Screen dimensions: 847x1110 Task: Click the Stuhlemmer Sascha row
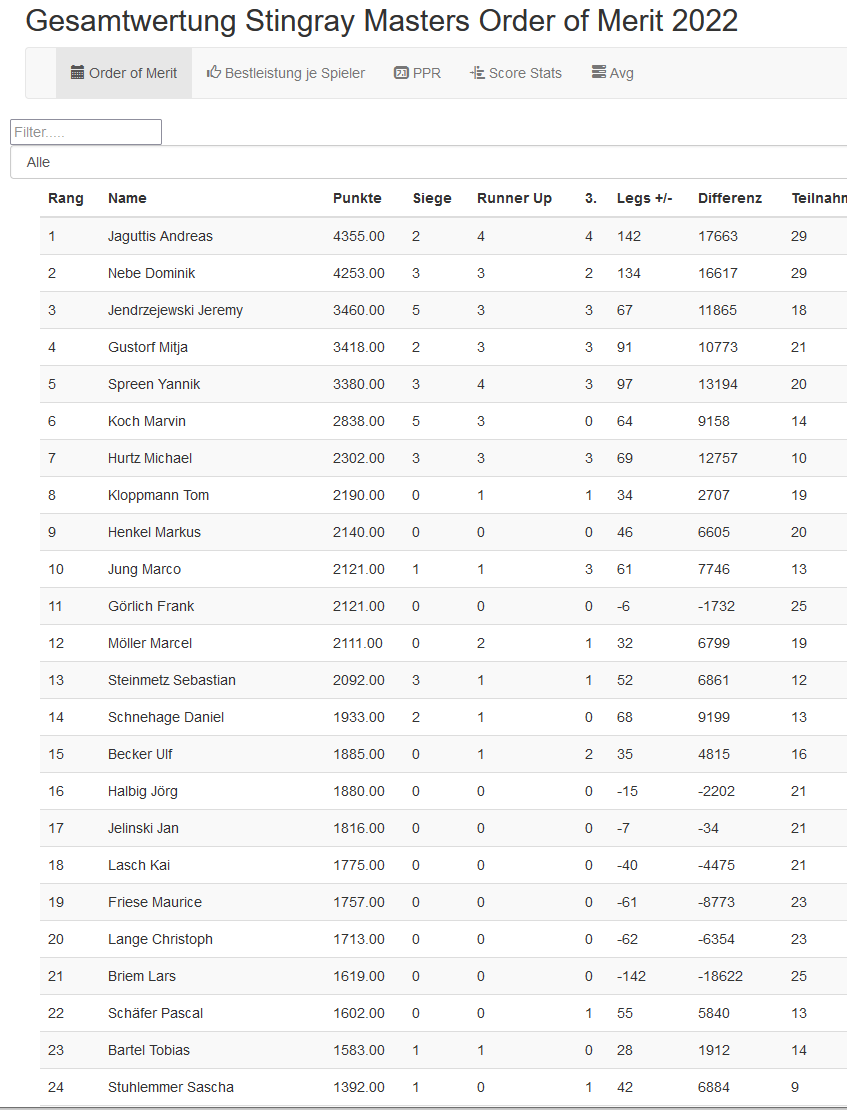[x=171, y=1087]
